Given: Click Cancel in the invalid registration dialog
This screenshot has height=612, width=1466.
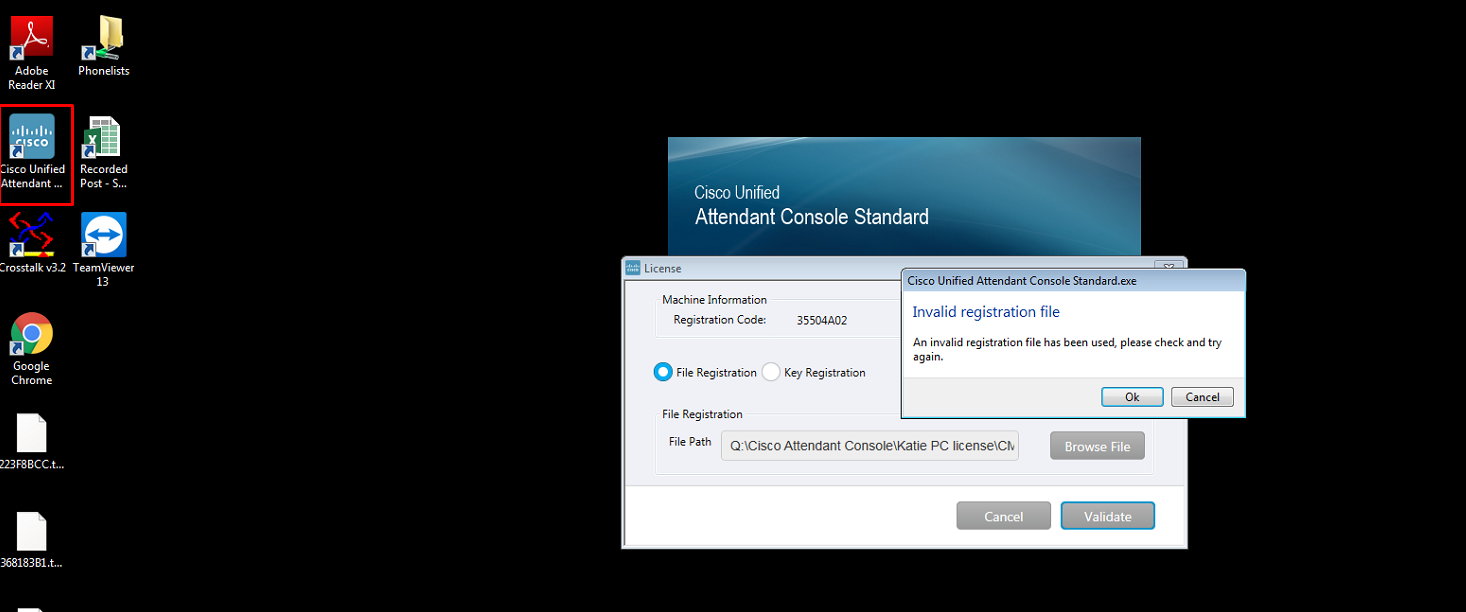Looking at the screenshot, I should tap(1202, 397).
